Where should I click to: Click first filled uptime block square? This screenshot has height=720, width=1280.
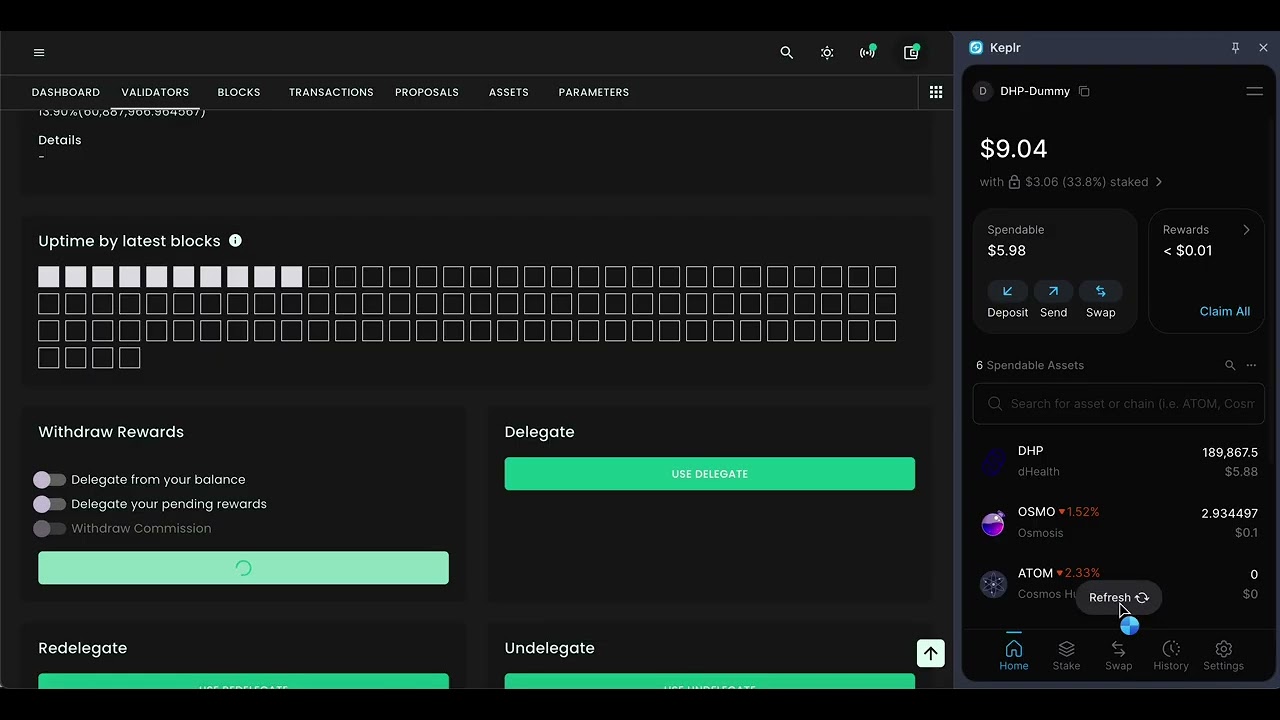click(49, 277)
